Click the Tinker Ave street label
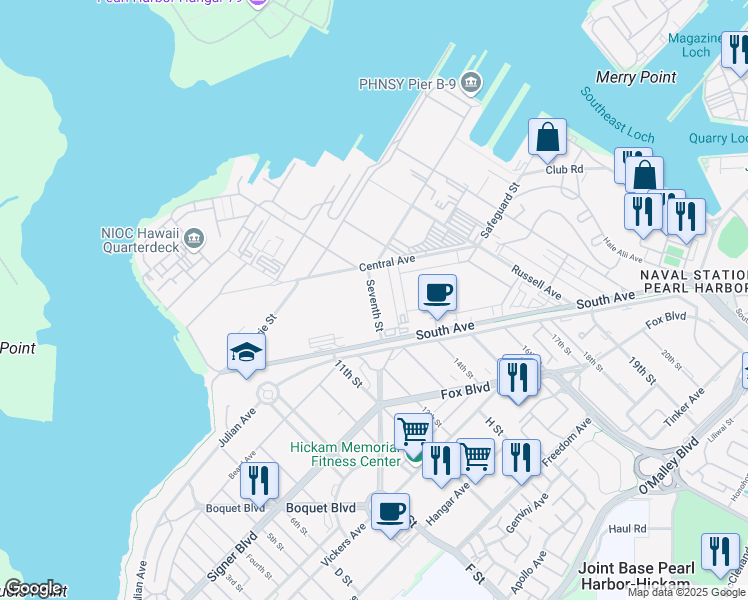The height and width of the screenshot is (600, 748). coord(684,407)
